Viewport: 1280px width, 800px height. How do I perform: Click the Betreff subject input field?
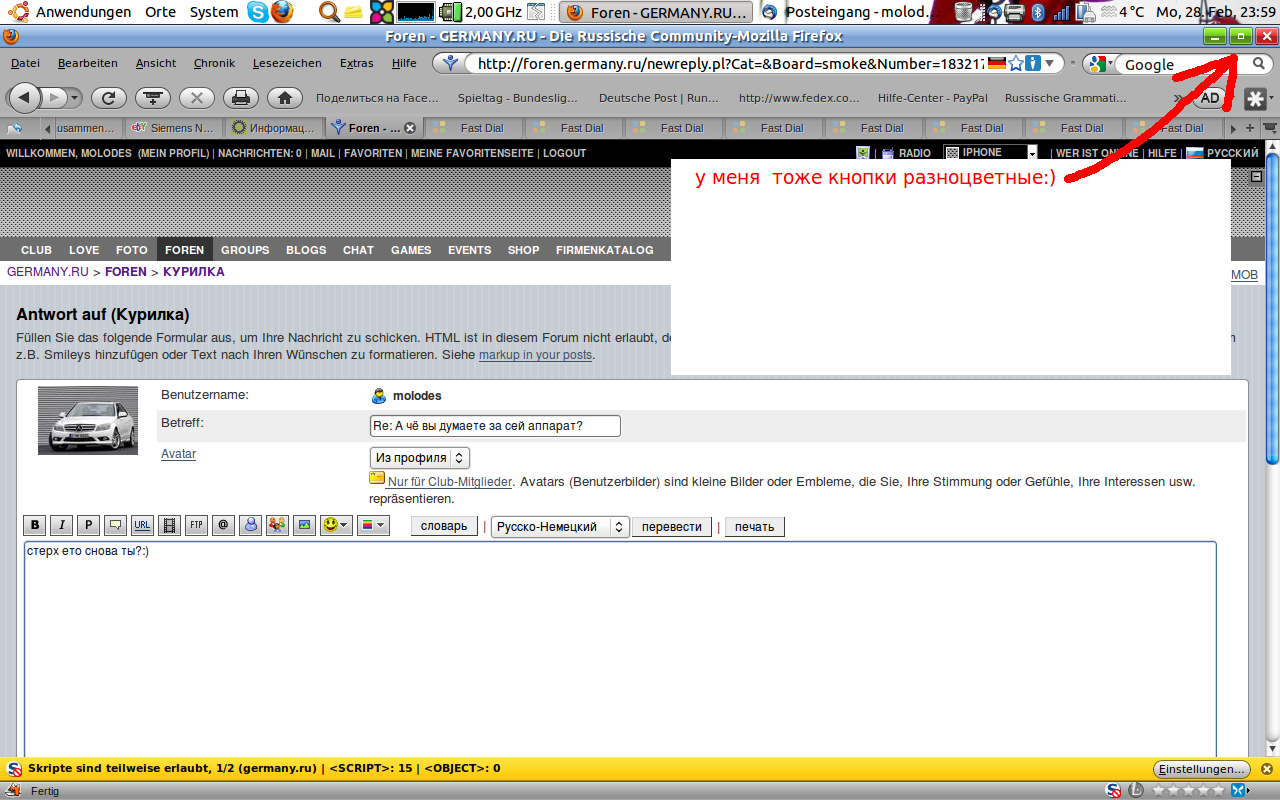[x=495, y=426]
